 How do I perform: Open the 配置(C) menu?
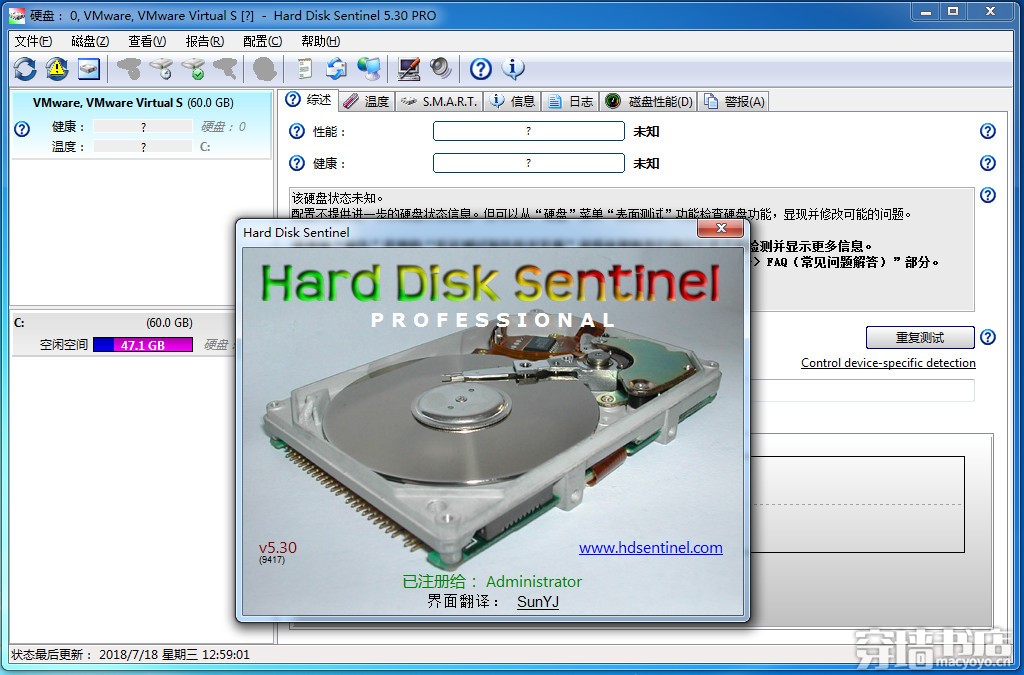(262, 41)
